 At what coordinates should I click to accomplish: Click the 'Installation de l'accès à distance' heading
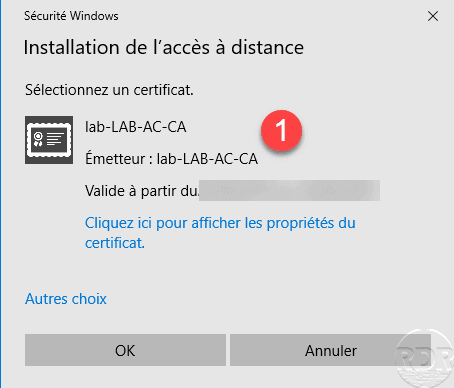164,47
